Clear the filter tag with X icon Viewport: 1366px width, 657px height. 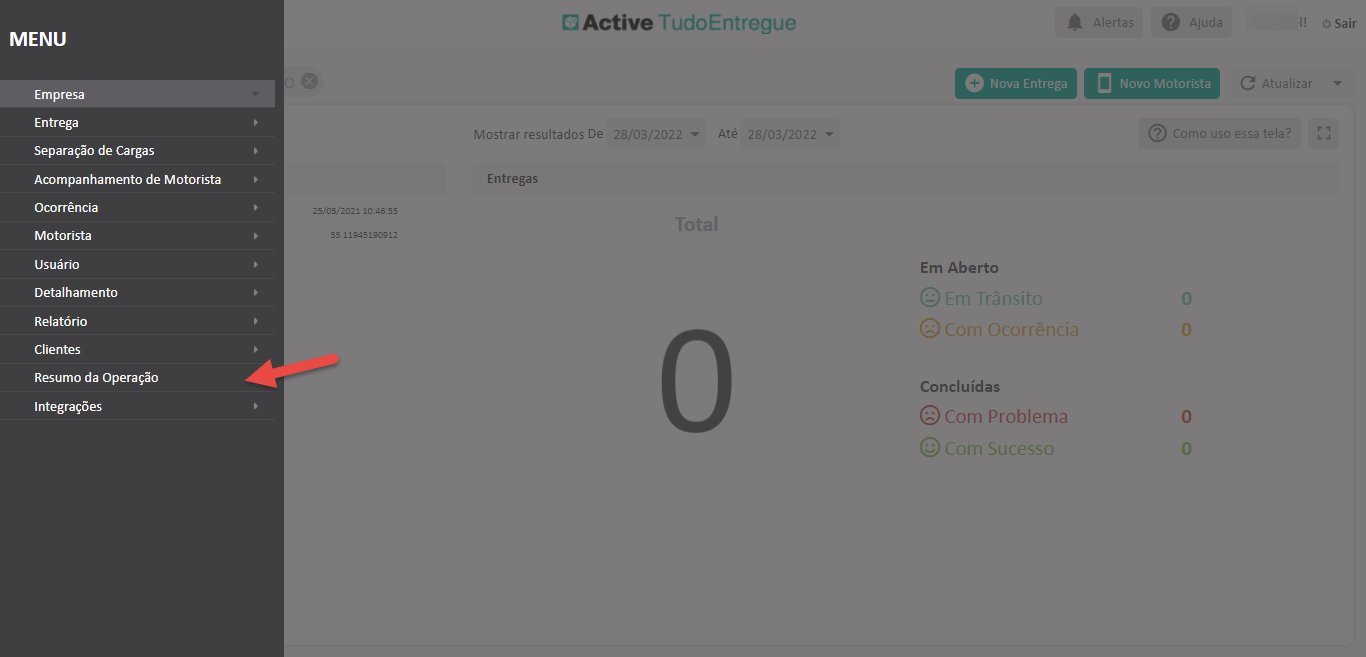[x=309, y=82]
